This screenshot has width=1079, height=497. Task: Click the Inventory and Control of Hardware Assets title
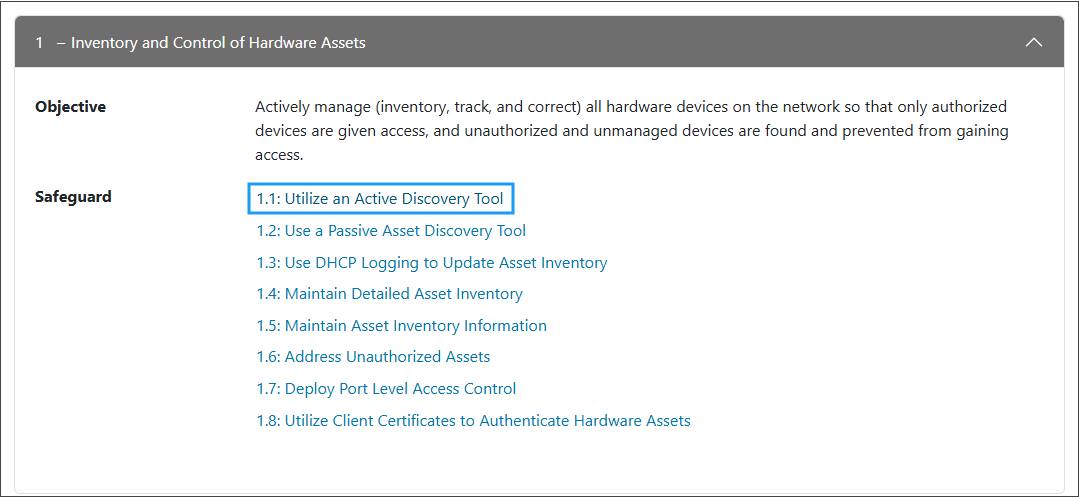click(x=218, y=43)
